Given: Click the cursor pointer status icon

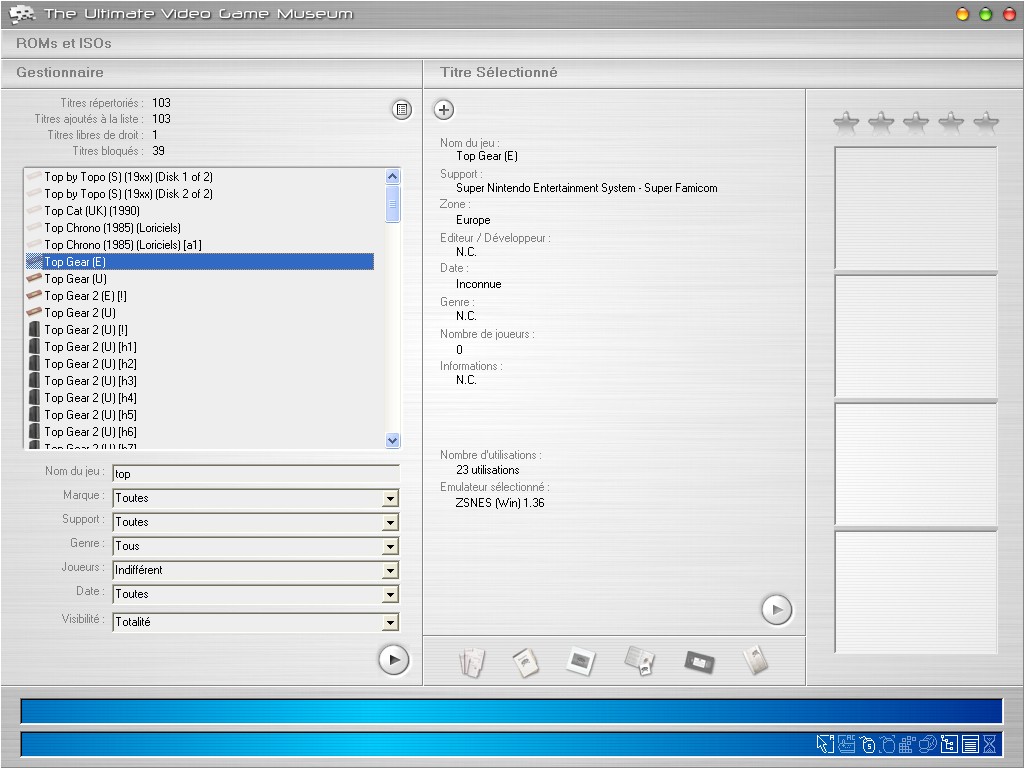Looking at the screenshot, I should click(x=825, y=744).
